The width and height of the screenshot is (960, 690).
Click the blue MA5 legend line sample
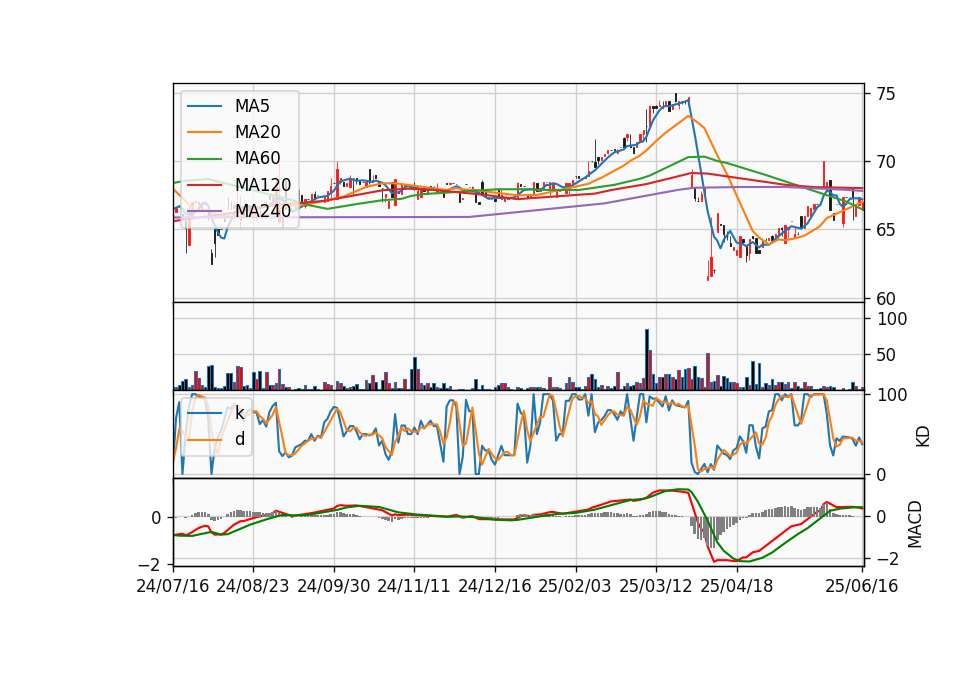point(204,107)
